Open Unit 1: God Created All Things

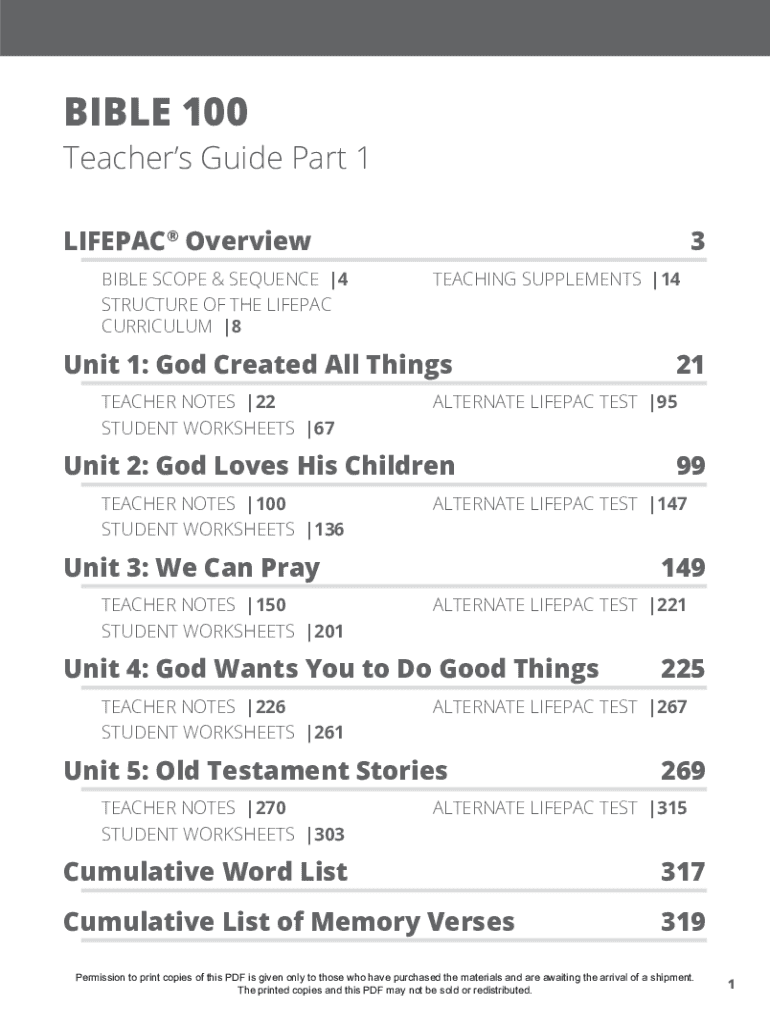(x=257, y=365)
